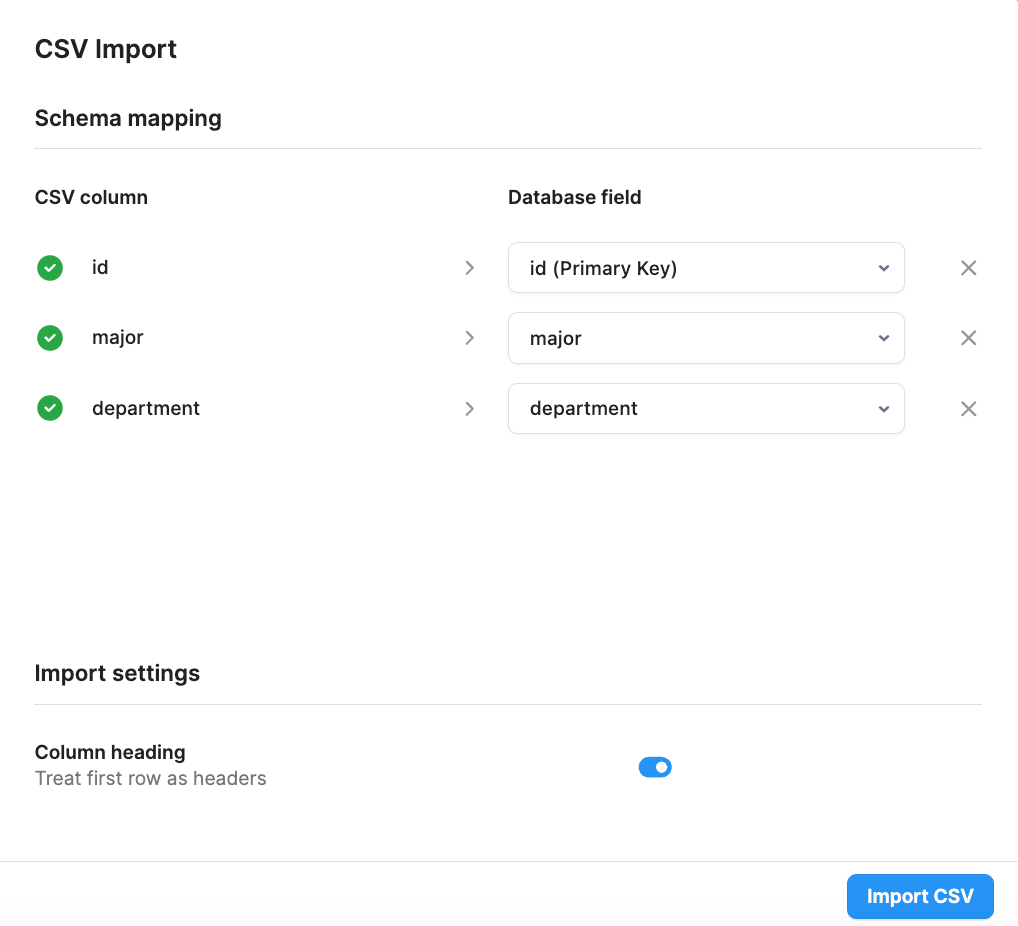Toggle Treat first row as headers switch
Viewport: 1018px width, 926px height.
pos(655,767)
